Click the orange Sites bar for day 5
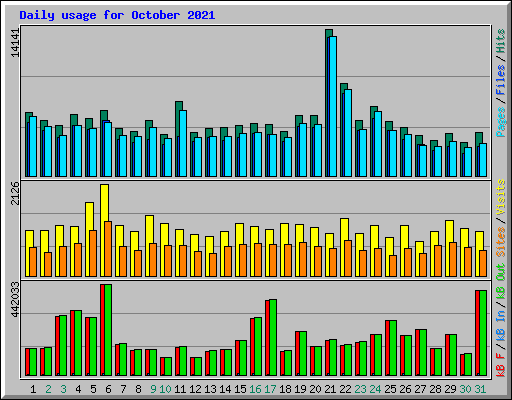Screen dimensions: 512x400 pyautogui.click(x=93, y=253)
